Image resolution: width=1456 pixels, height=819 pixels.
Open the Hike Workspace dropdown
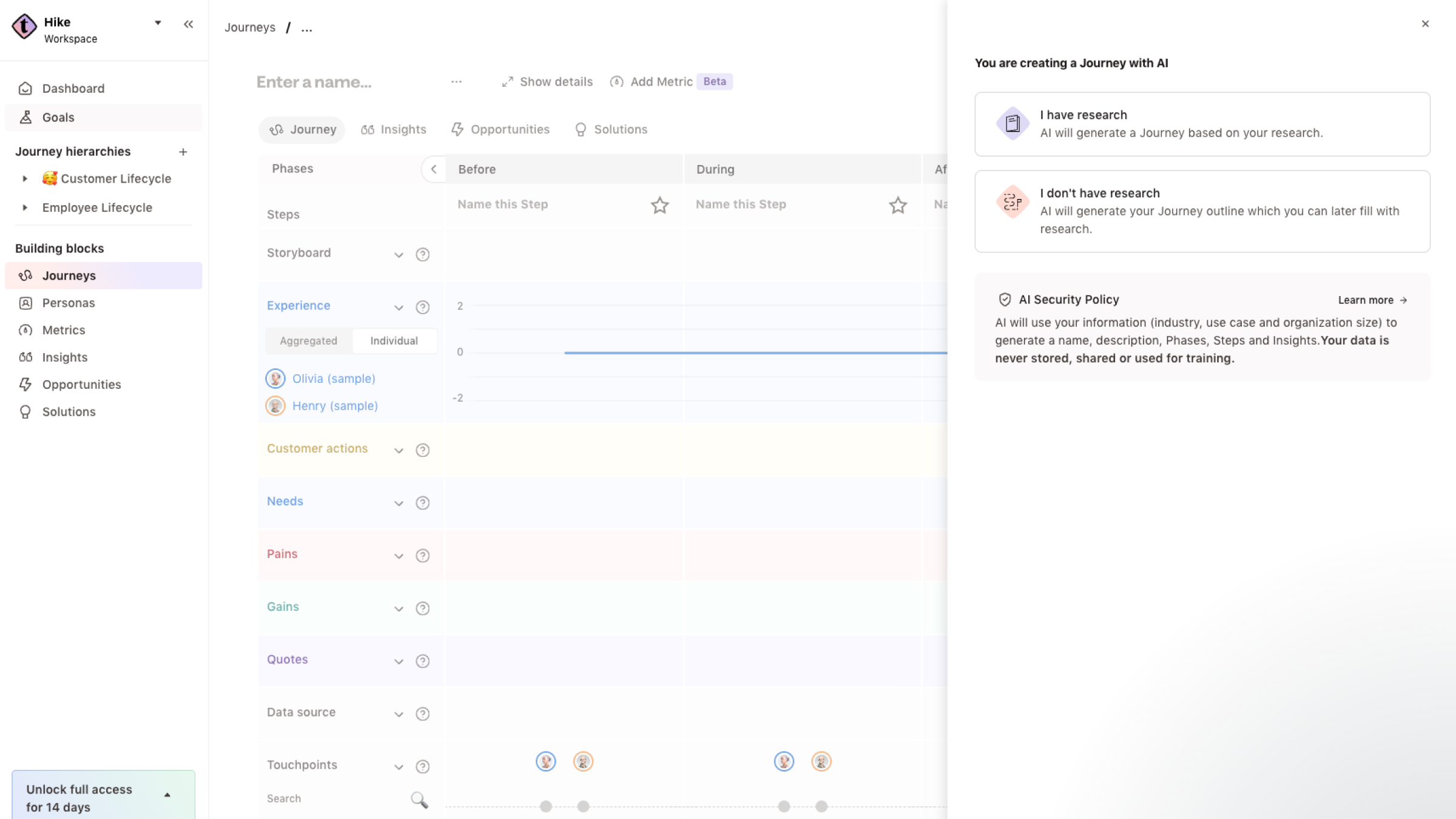tap(158, 23)
